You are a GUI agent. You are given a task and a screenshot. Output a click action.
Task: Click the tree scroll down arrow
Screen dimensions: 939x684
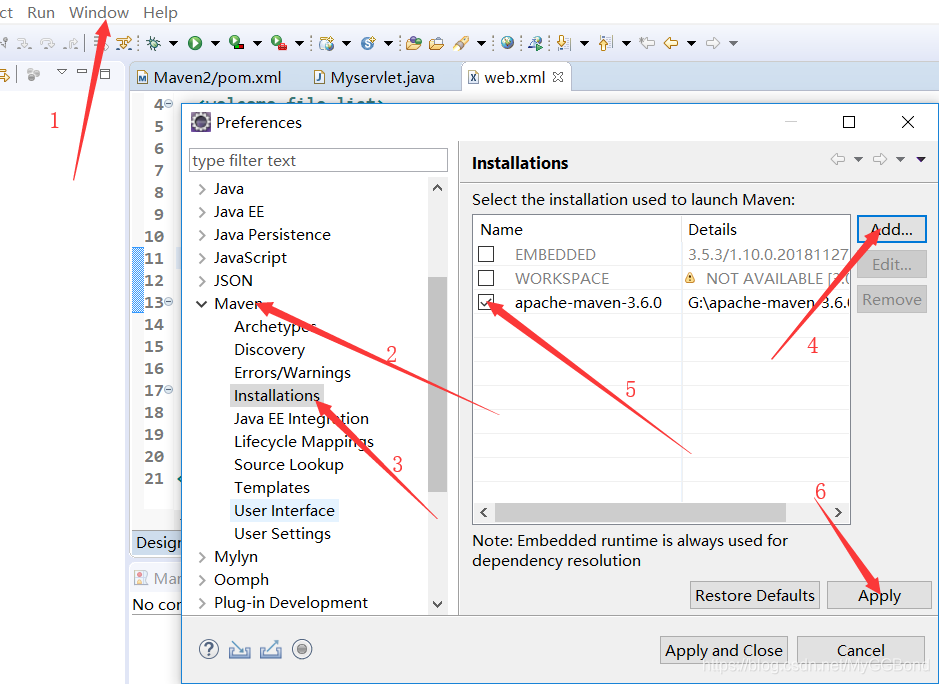438,604
